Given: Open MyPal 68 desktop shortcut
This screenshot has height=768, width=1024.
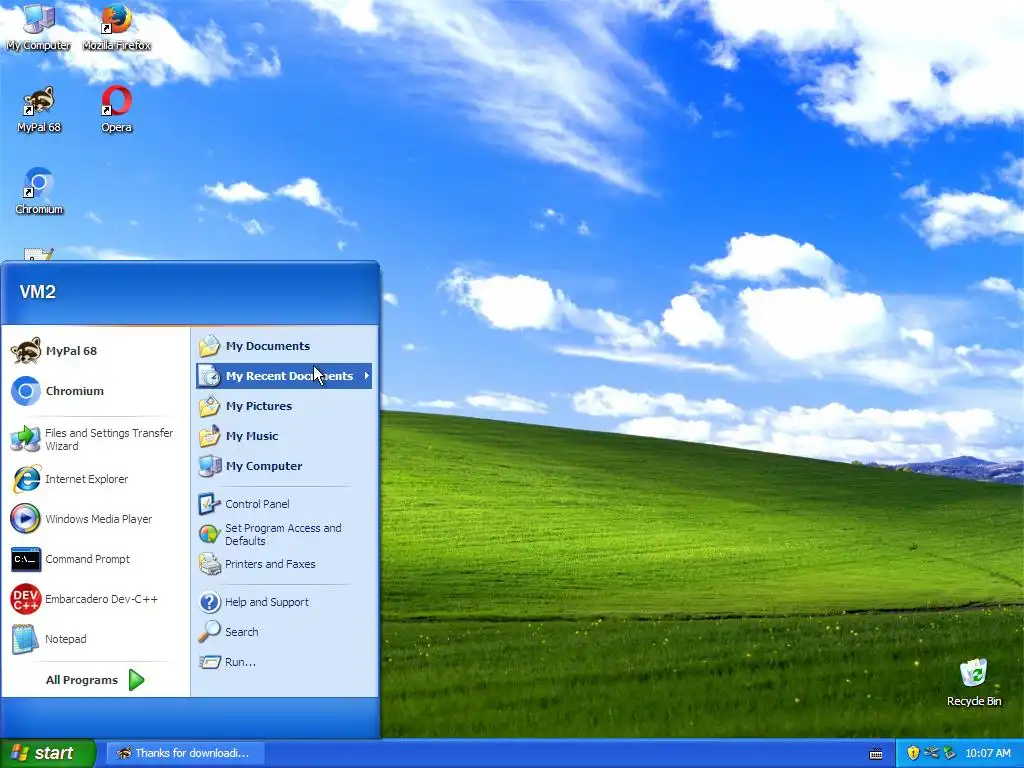Looking at the screenshot, I should pyautogui.click(x=39, y=108).
